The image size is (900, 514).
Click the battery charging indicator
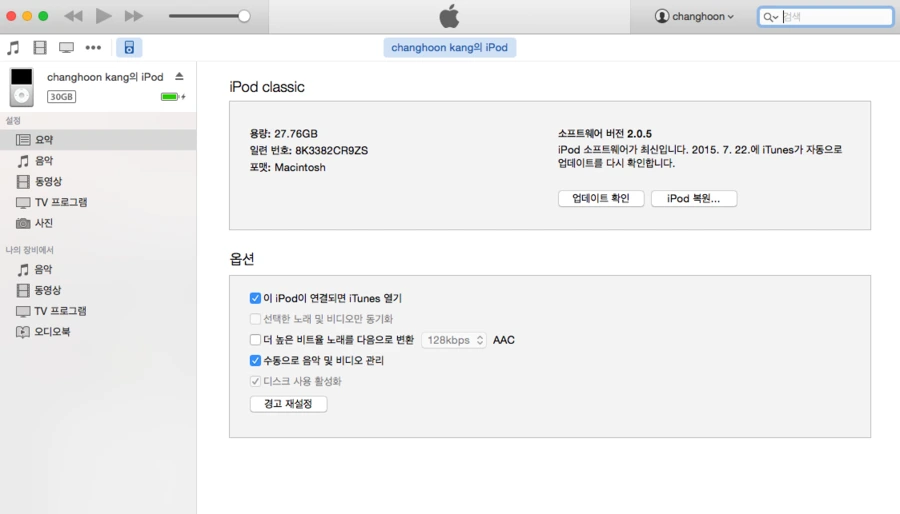tap(173, 96)
